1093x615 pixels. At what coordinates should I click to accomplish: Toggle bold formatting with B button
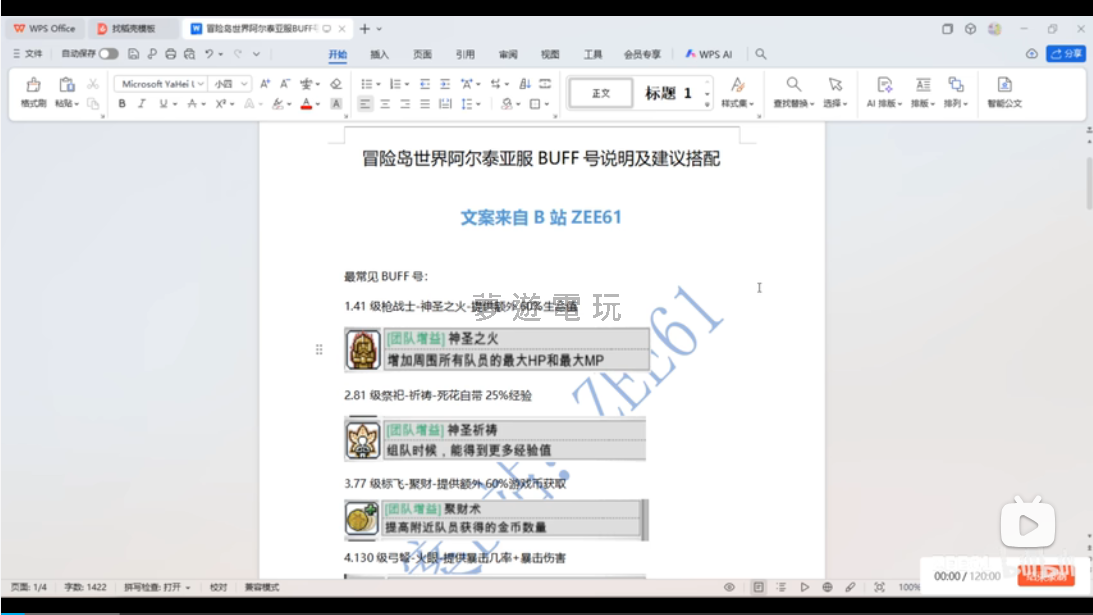[122, 104]
